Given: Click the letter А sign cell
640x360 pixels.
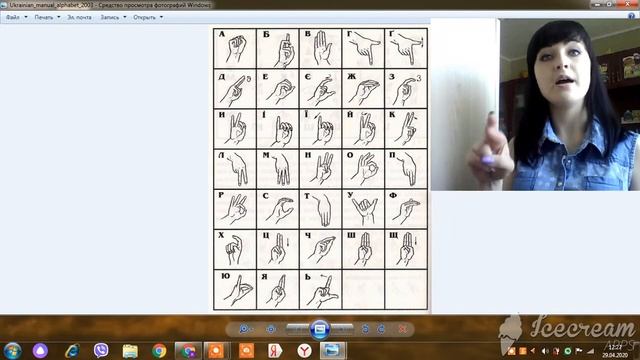Looking at the screenshot, I should tap(235, 48).
